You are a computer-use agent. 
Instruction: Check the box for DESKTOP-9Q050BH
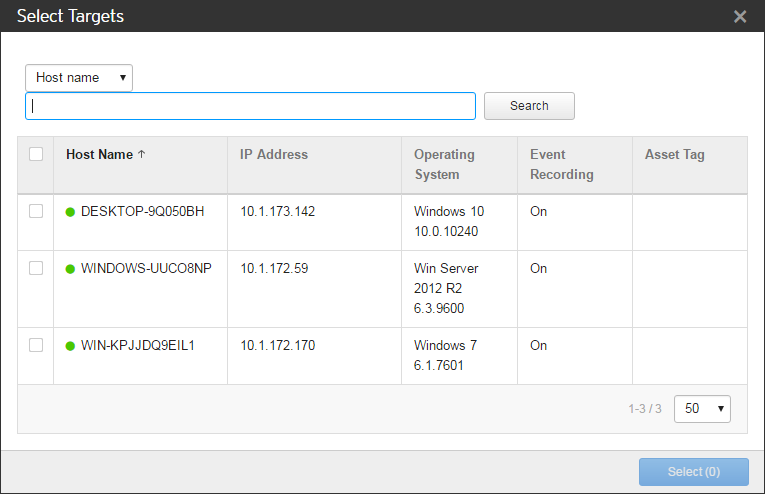[x=36, y=211]
